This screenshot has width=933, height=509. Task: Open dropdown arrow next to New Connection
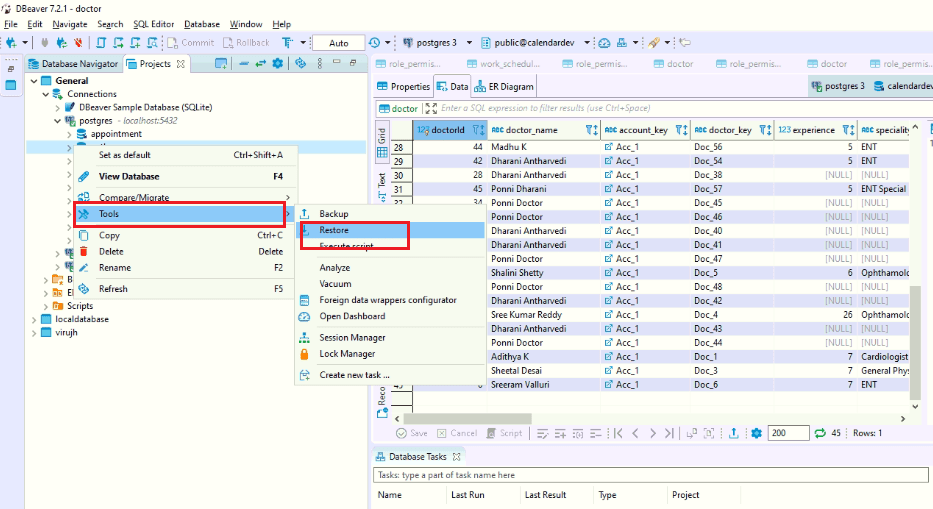(x=25, y=43)
